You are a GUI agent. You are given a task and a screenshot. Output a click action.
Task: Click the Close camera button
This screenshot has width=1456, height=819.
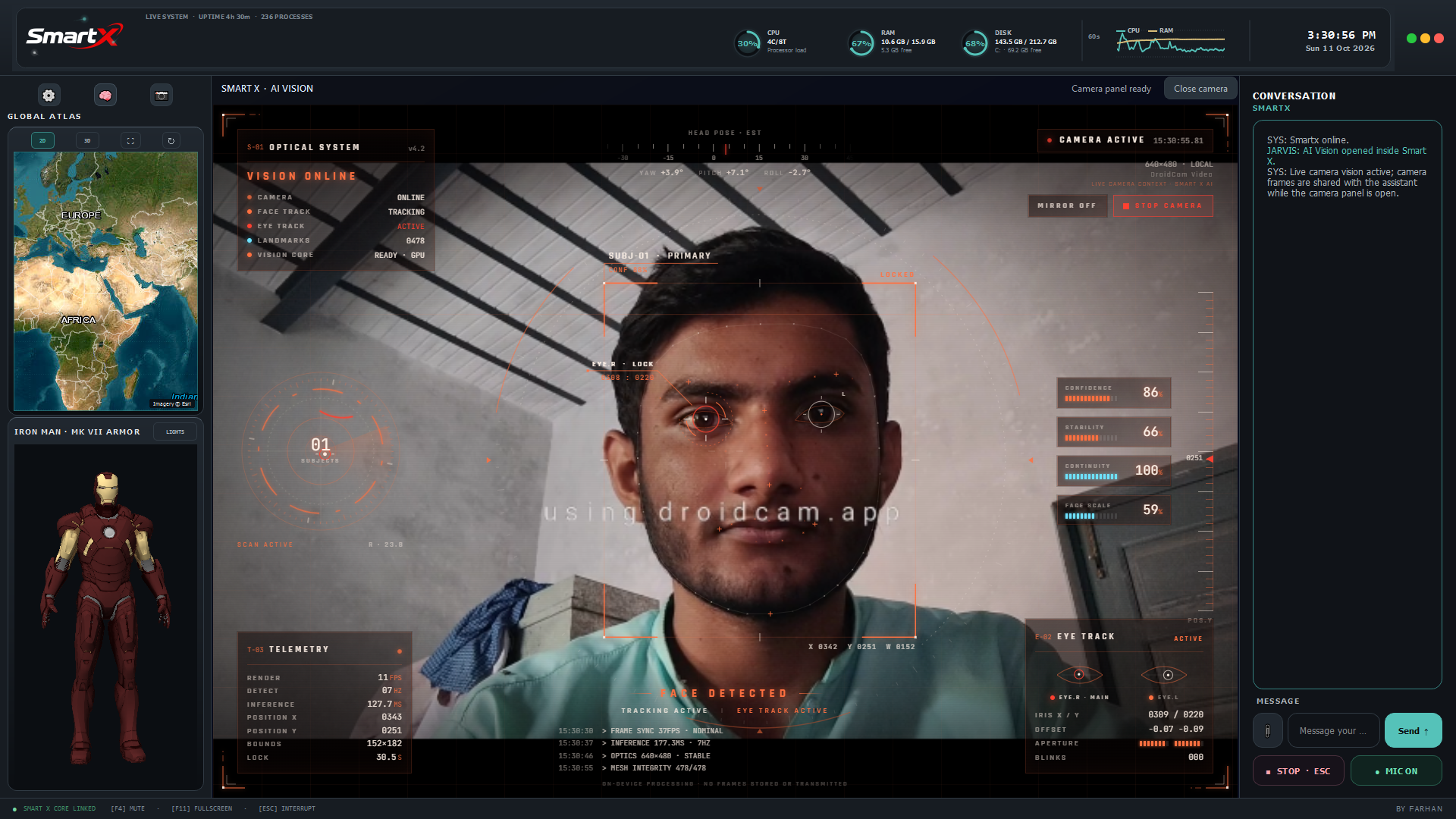[1200, 89]
